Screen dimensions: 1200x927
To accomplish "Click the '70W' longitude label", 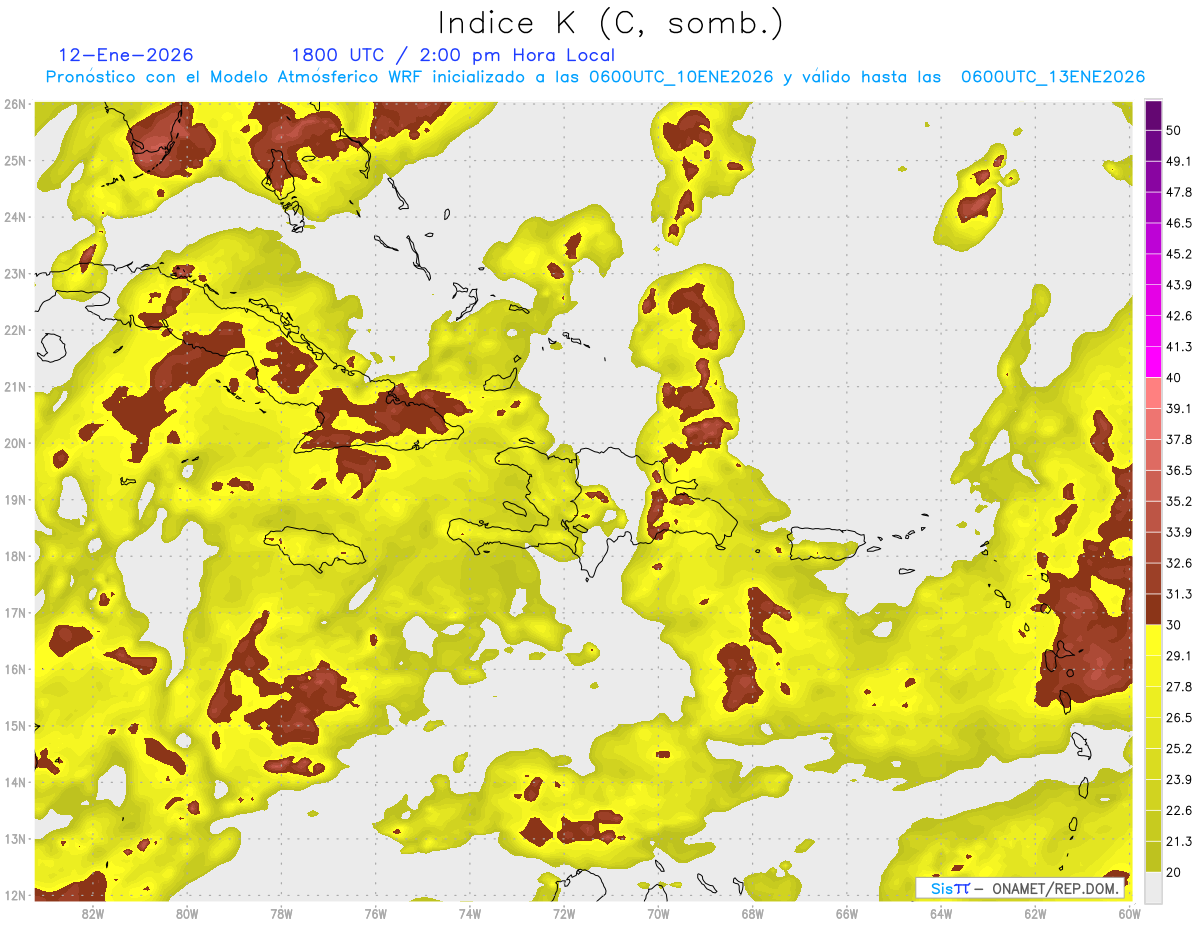I will [658, 913].
